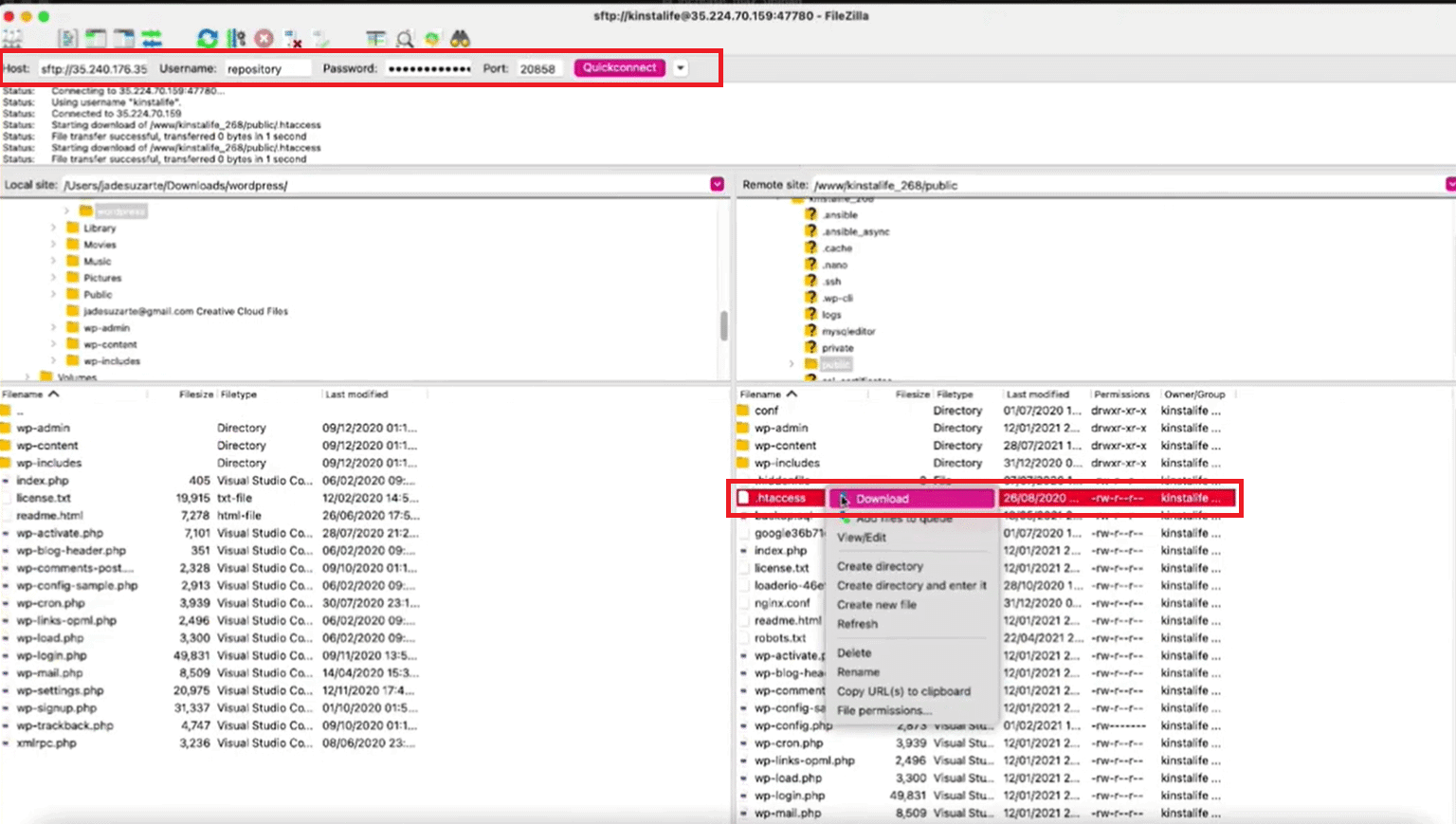The height and width of the screenshot is (824, 1456).
Task: Select File permissions in context menu
Action: pos(883,710)
